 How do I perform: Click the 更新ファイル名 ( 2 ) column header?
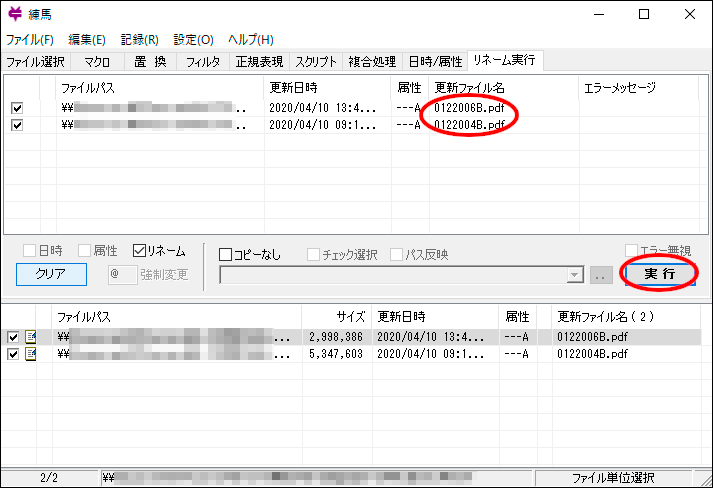(x=627, y=317)
